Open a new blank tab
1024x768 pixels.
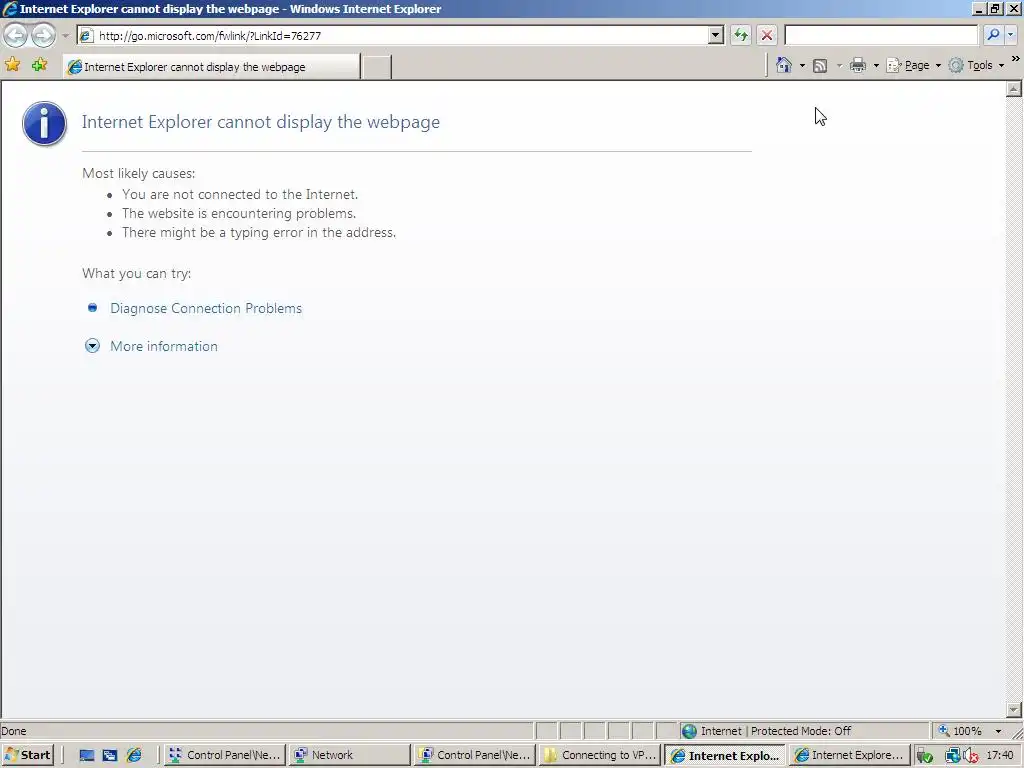pos(377,67)
